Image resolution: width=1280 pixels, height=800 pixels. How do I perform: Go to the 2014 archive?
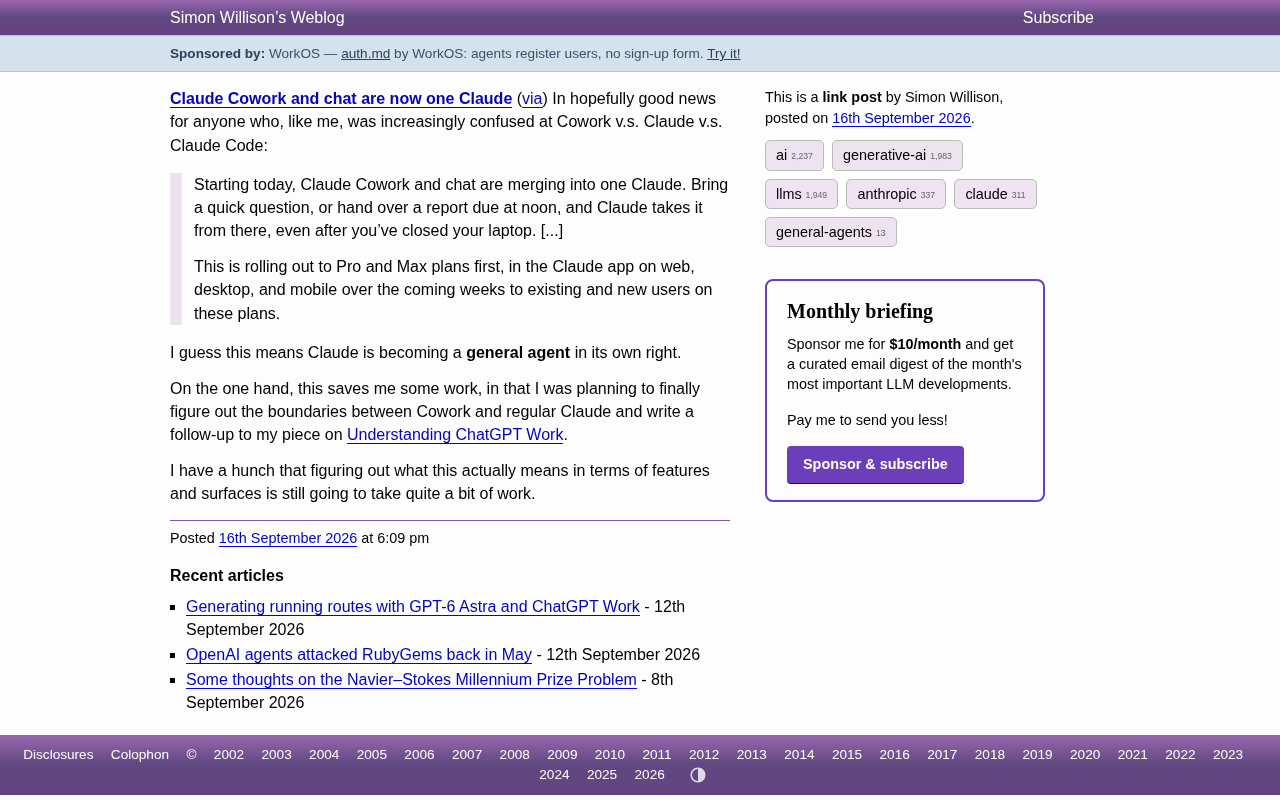799,755
